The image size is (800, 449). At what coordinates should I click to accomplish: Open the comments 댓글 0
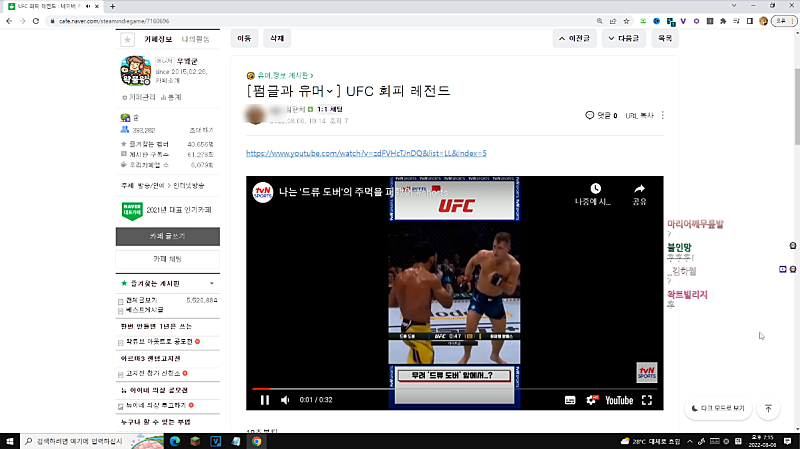602,115
